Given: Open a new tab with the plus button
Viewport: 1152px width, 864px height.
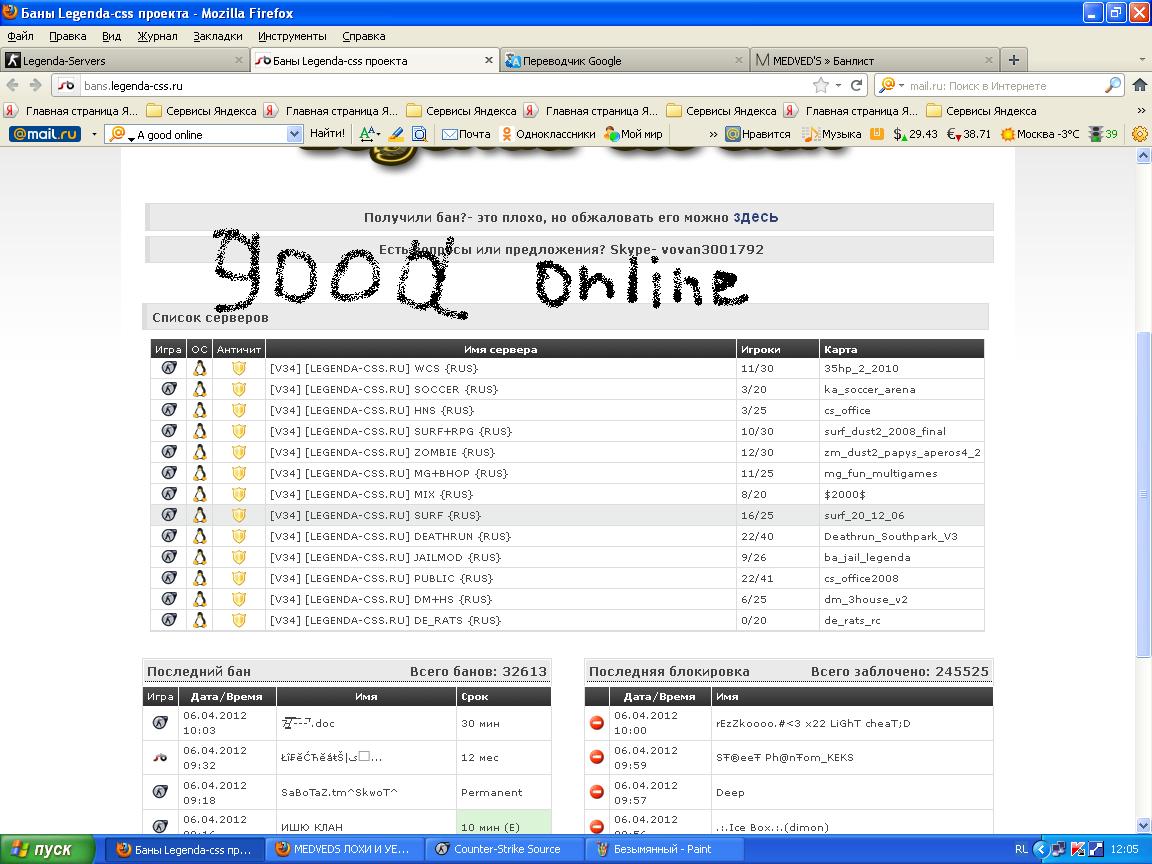Looking at the screenshot, I should click(x=1014, y=60).
